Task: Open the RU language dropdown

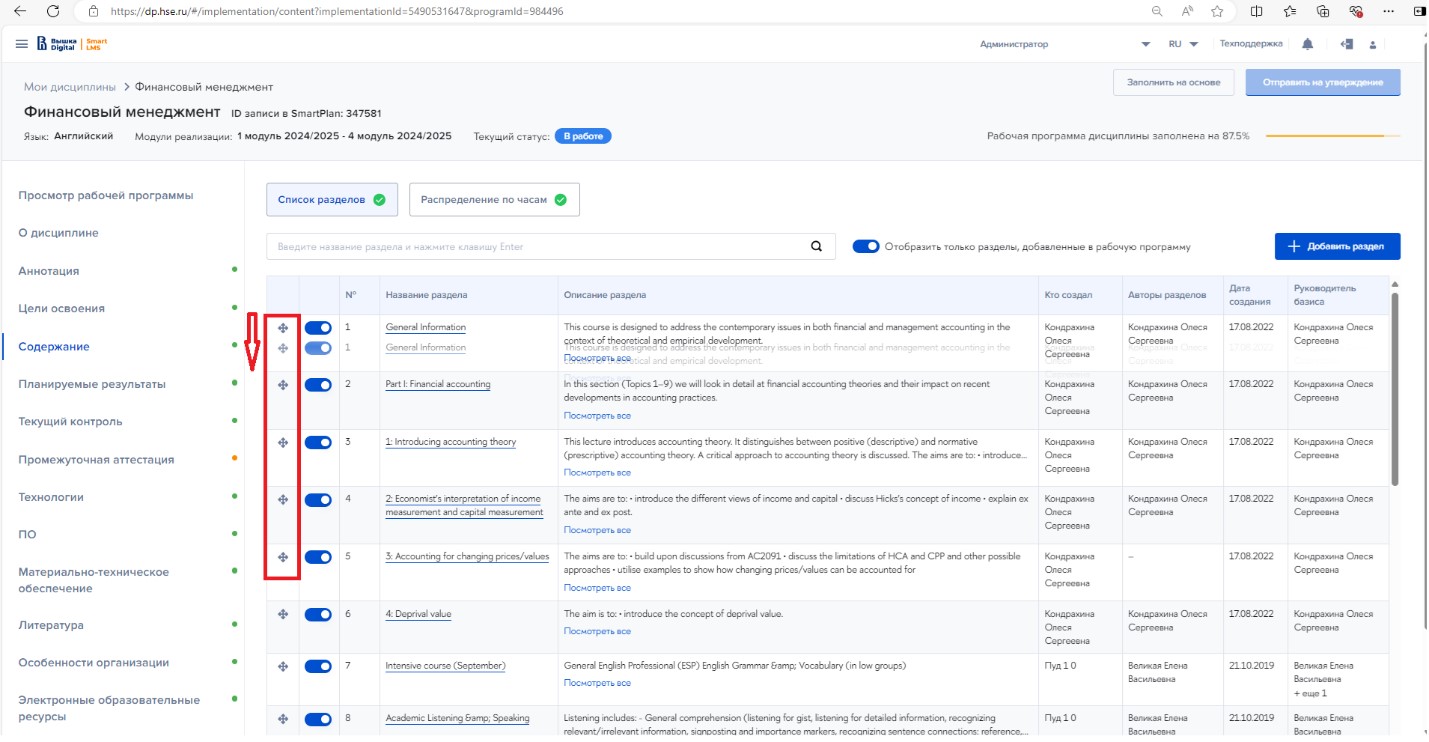Action: (x=1183, y=44)
